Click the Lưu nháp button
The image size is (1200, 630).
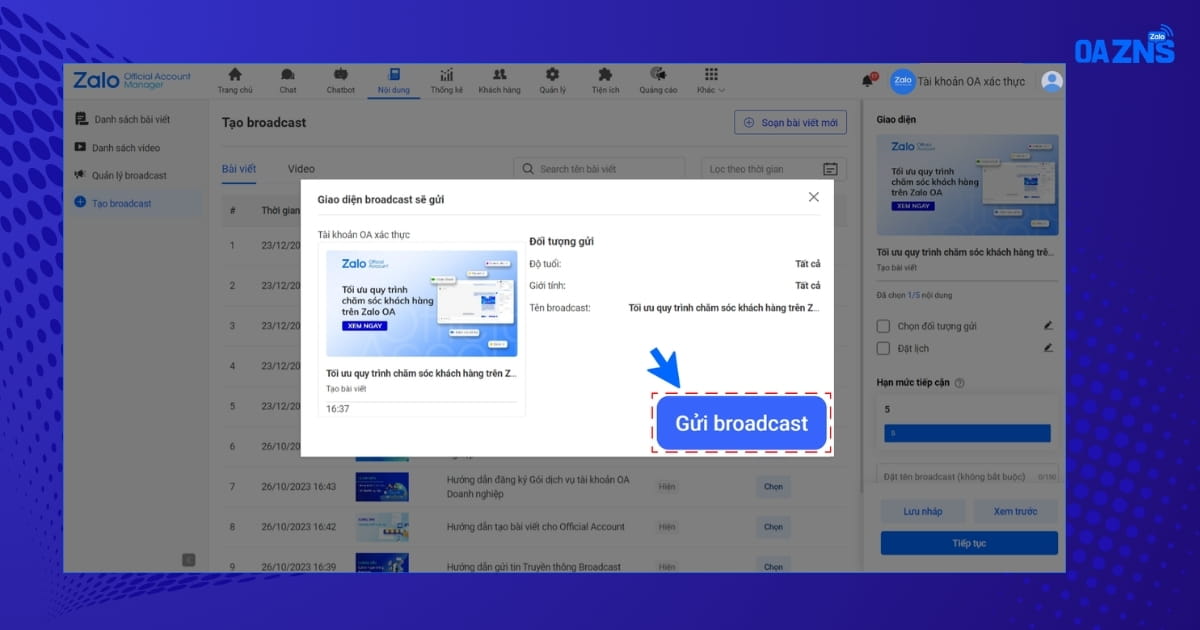point(922,511)
